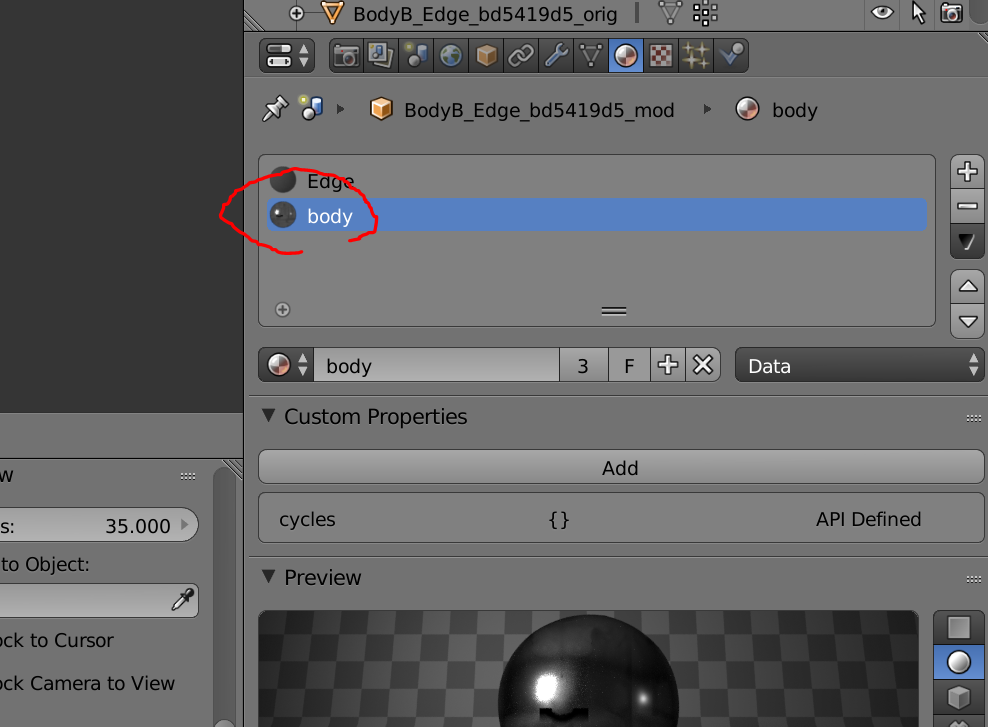
Task: Select the Edge material slot
Action: (597, 181)
